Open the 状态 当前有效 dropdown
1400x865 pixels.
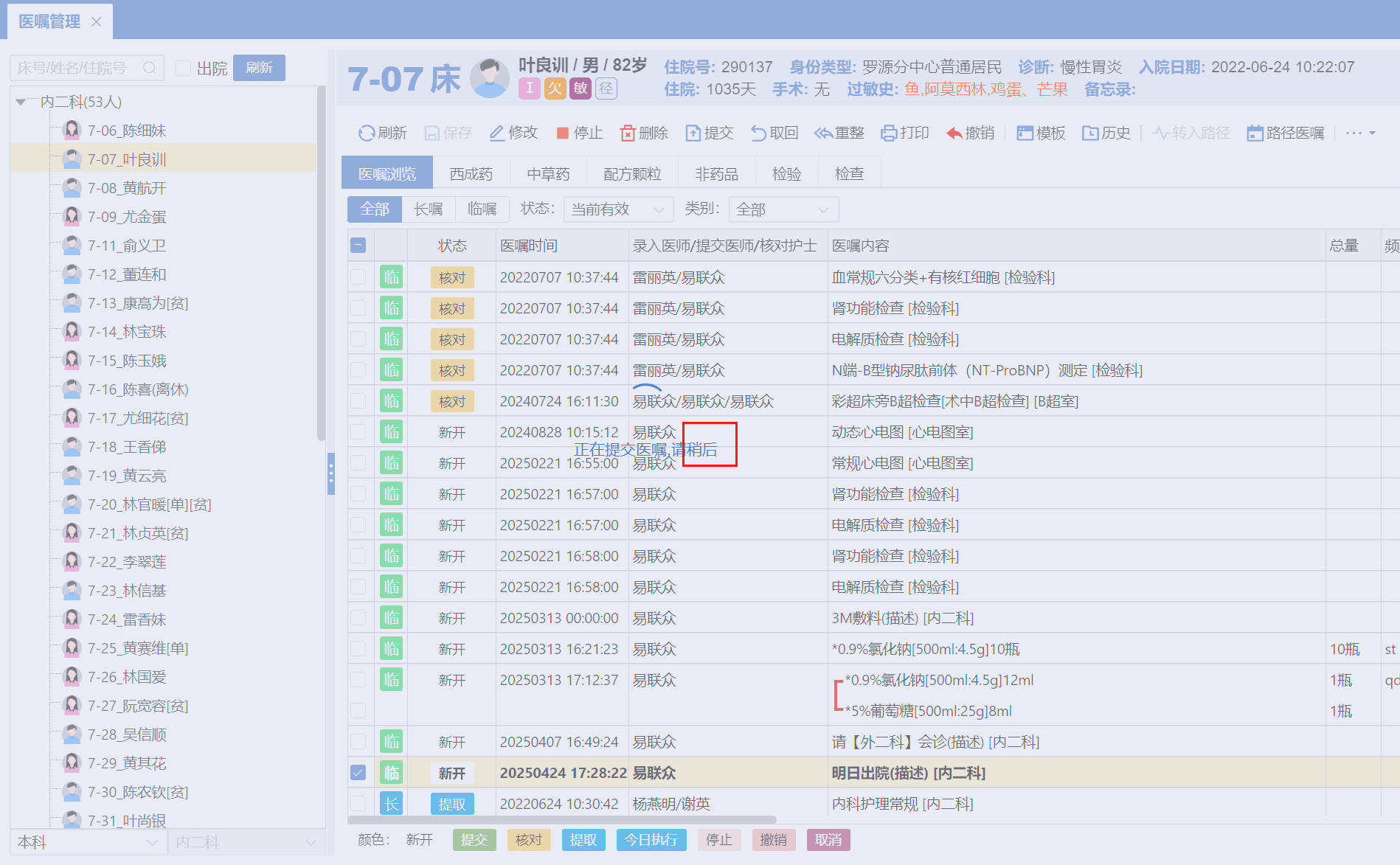[x=618, y=209]
